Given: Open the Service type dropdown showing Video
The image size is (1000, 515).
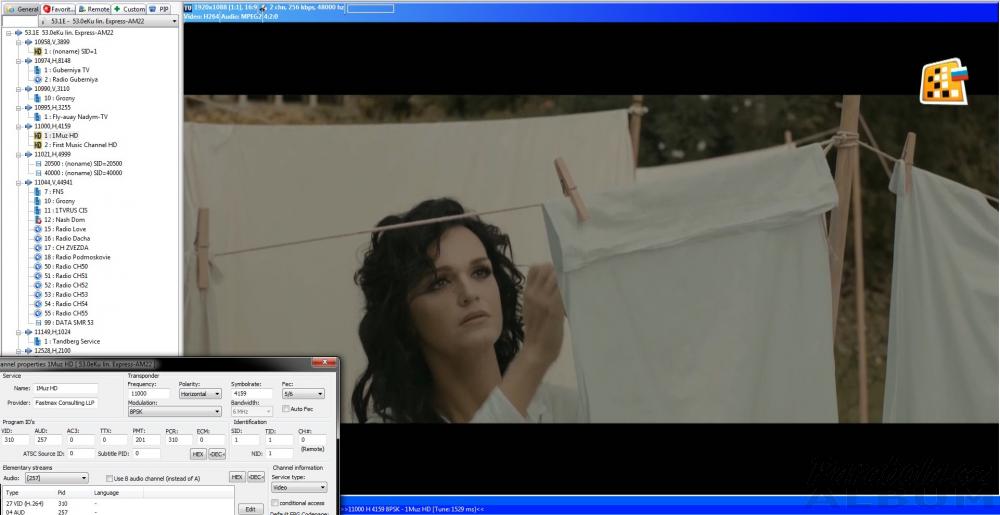Looking at the screenshot, I should (299, 488).
